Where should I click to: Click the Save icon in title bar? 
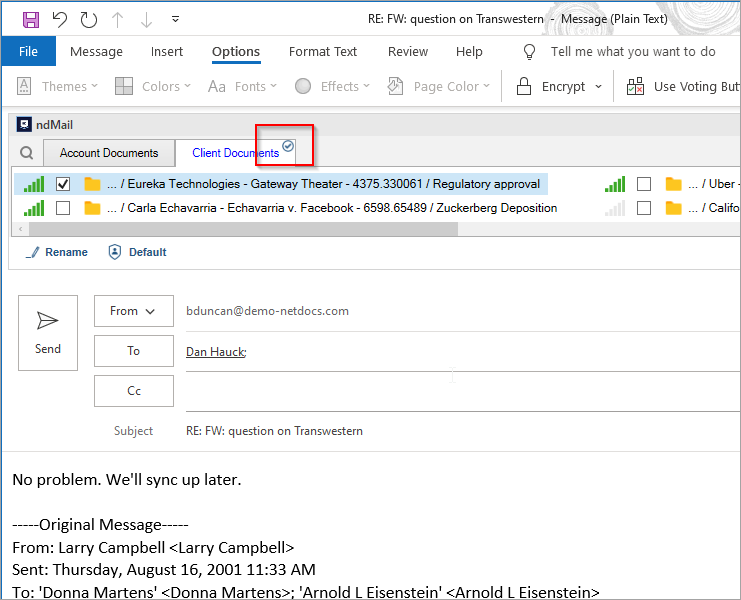tap(31, 19)
